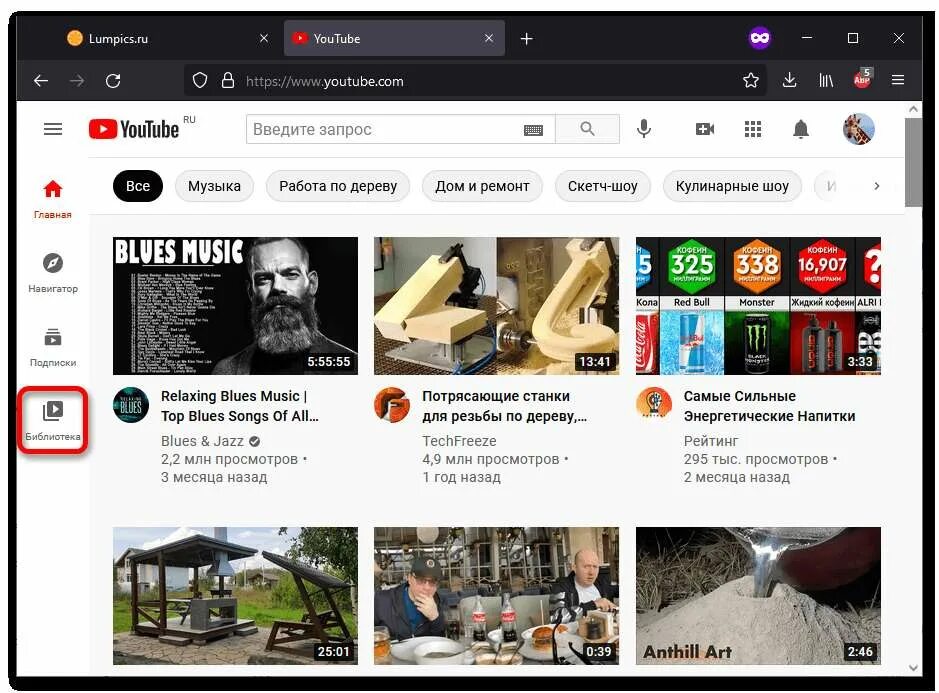
Task: Click the private browsing mask icon
Action: pyautogui.click(x=760, y=38)
